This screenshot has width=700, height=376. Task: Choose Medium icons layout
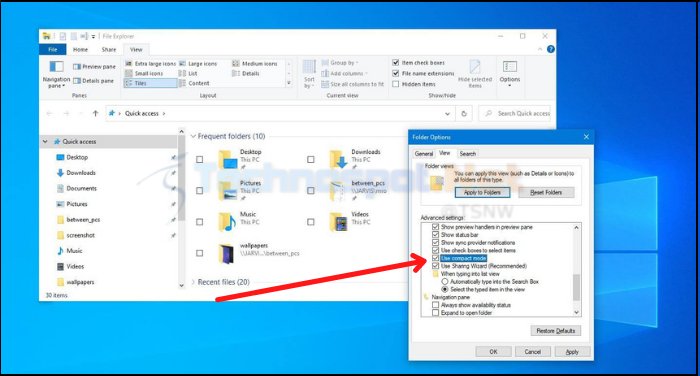[x=255, y=64]
